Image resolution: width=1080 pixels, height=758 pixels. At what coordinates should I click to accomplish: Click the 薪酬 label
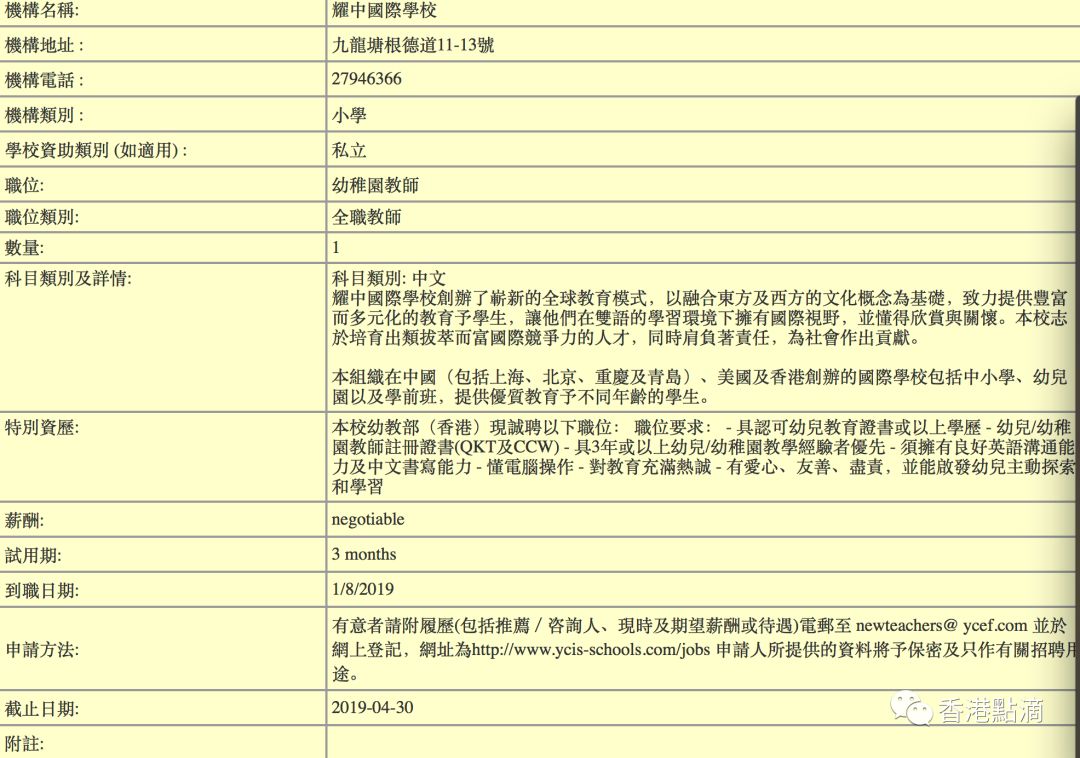(x=24, y=520)
